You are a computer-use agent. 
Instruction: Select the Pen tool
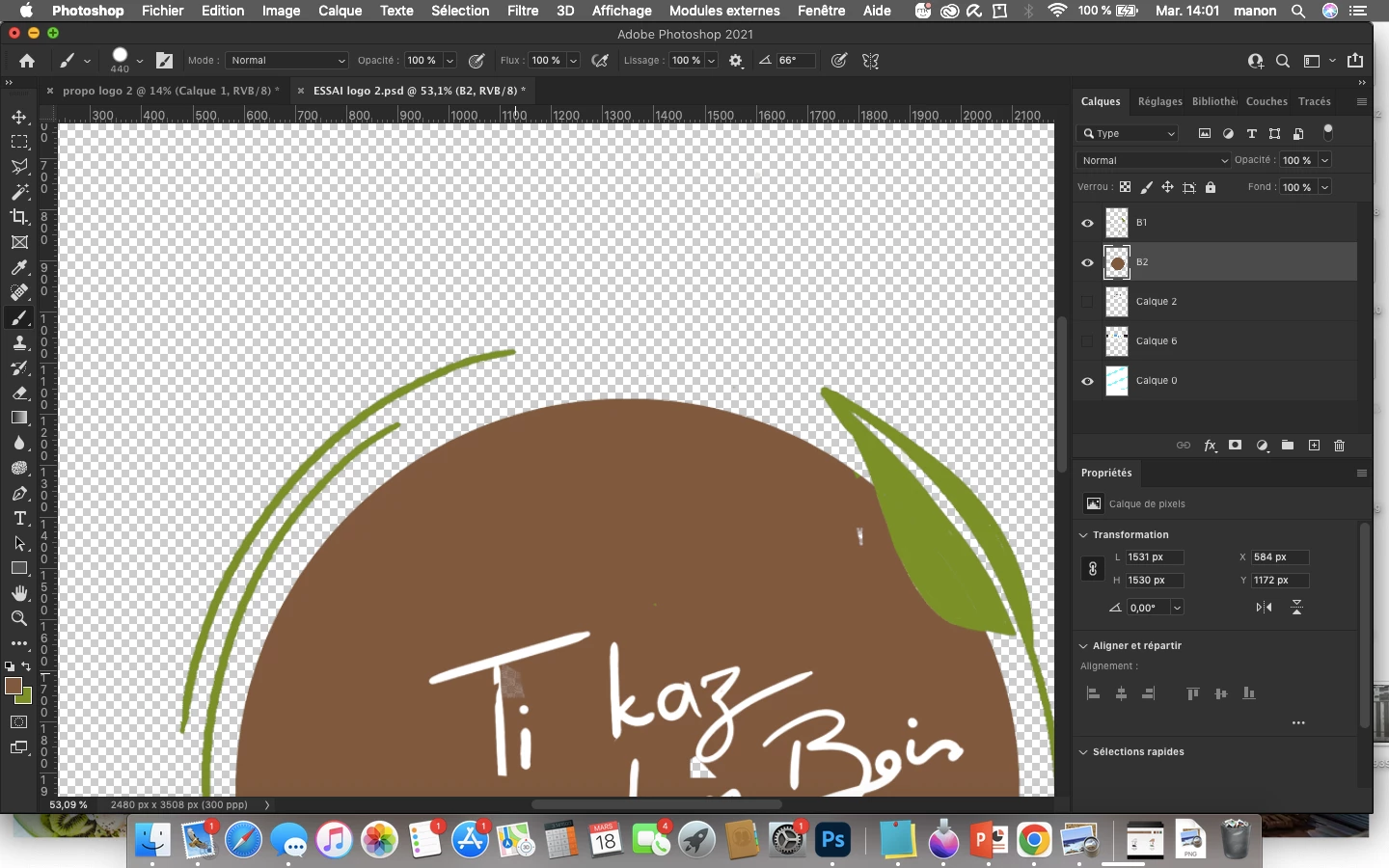(19, 493)
